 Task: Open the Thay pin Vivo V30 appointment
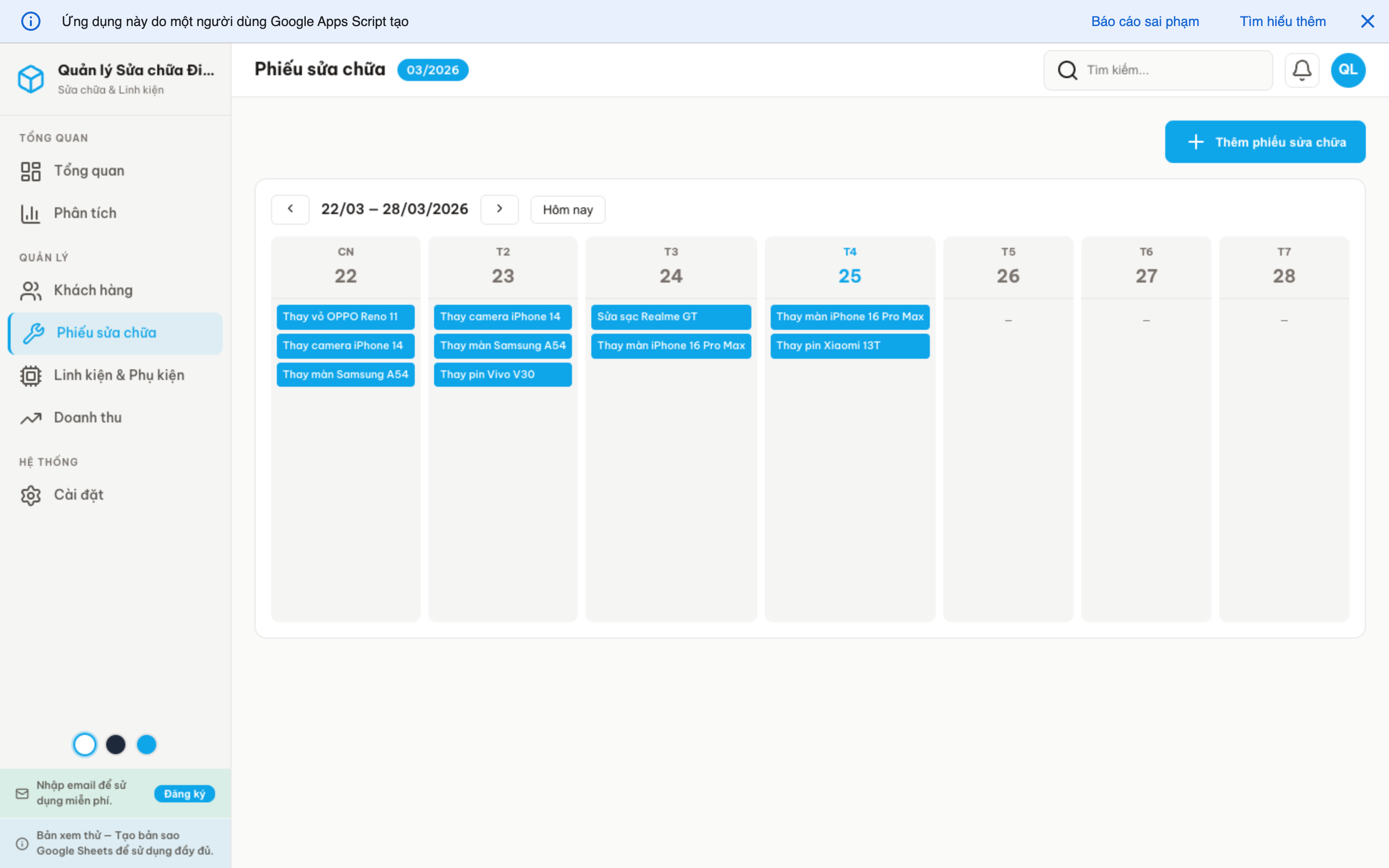point(502,374)
